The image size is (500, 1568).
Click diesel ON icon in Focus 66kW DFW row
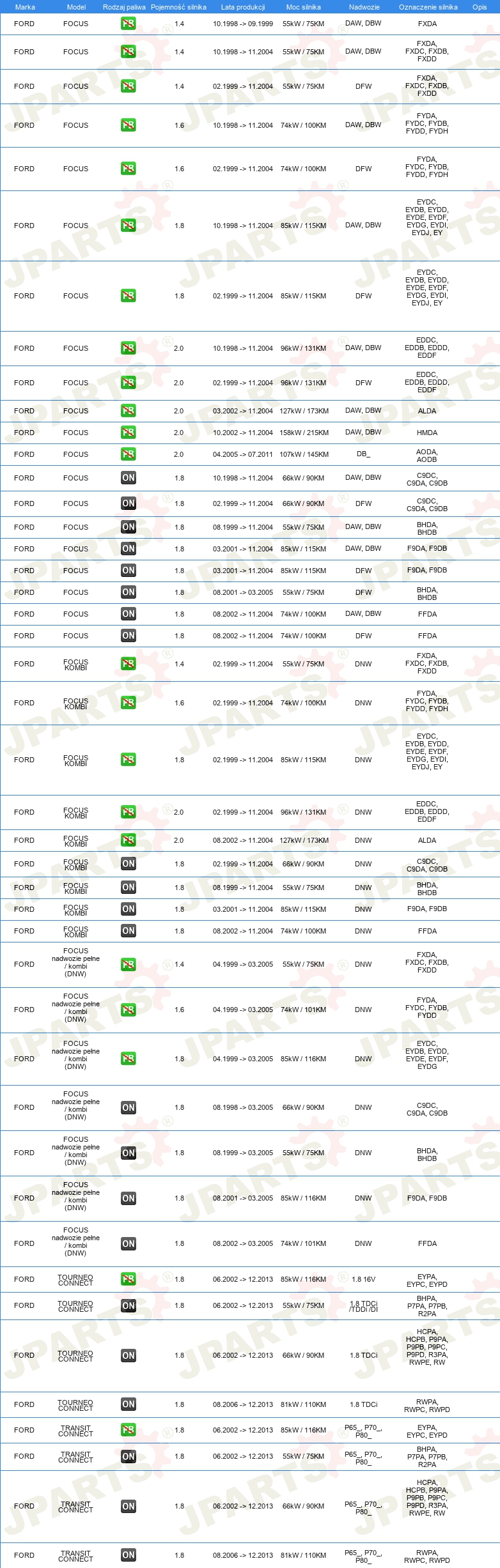click(128, 503)
